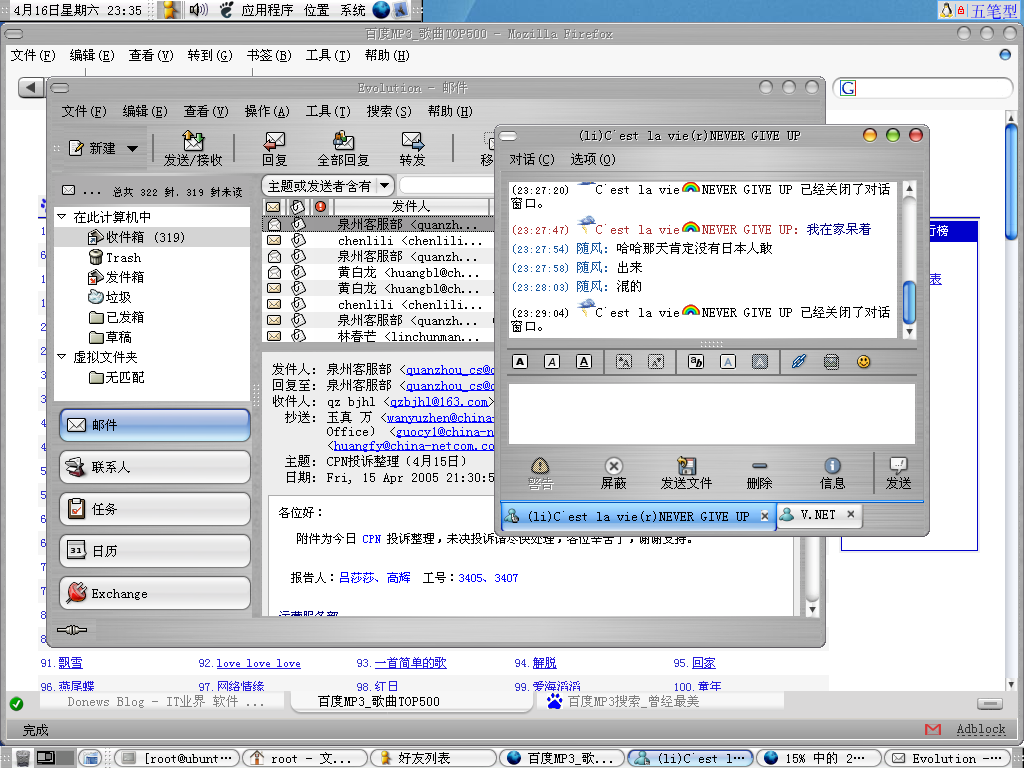Click the 转发 forward button in Evolution
The width and height of the screenshot is (1024, 768).
412,149
